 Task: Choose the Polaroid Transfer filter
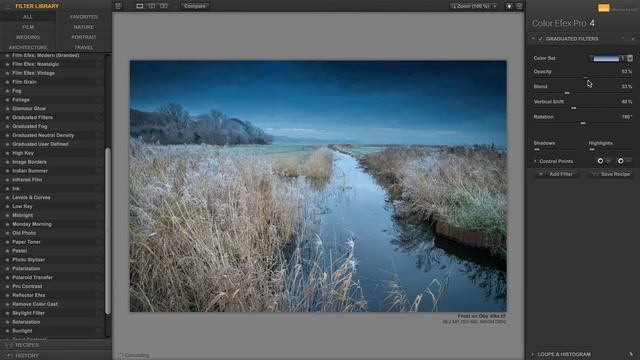coord(33,278)
